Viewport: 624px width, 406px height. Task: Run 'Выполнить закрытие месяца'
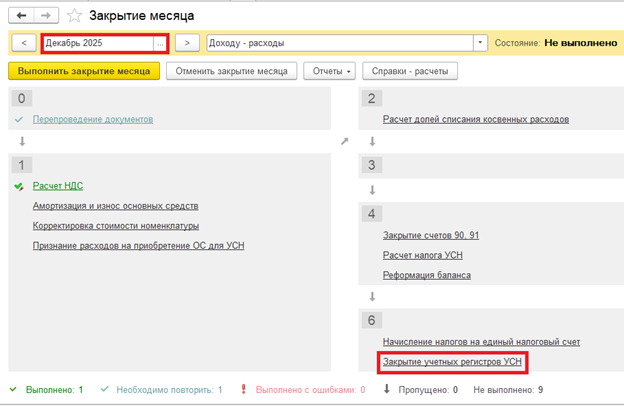tap(84, 71)
